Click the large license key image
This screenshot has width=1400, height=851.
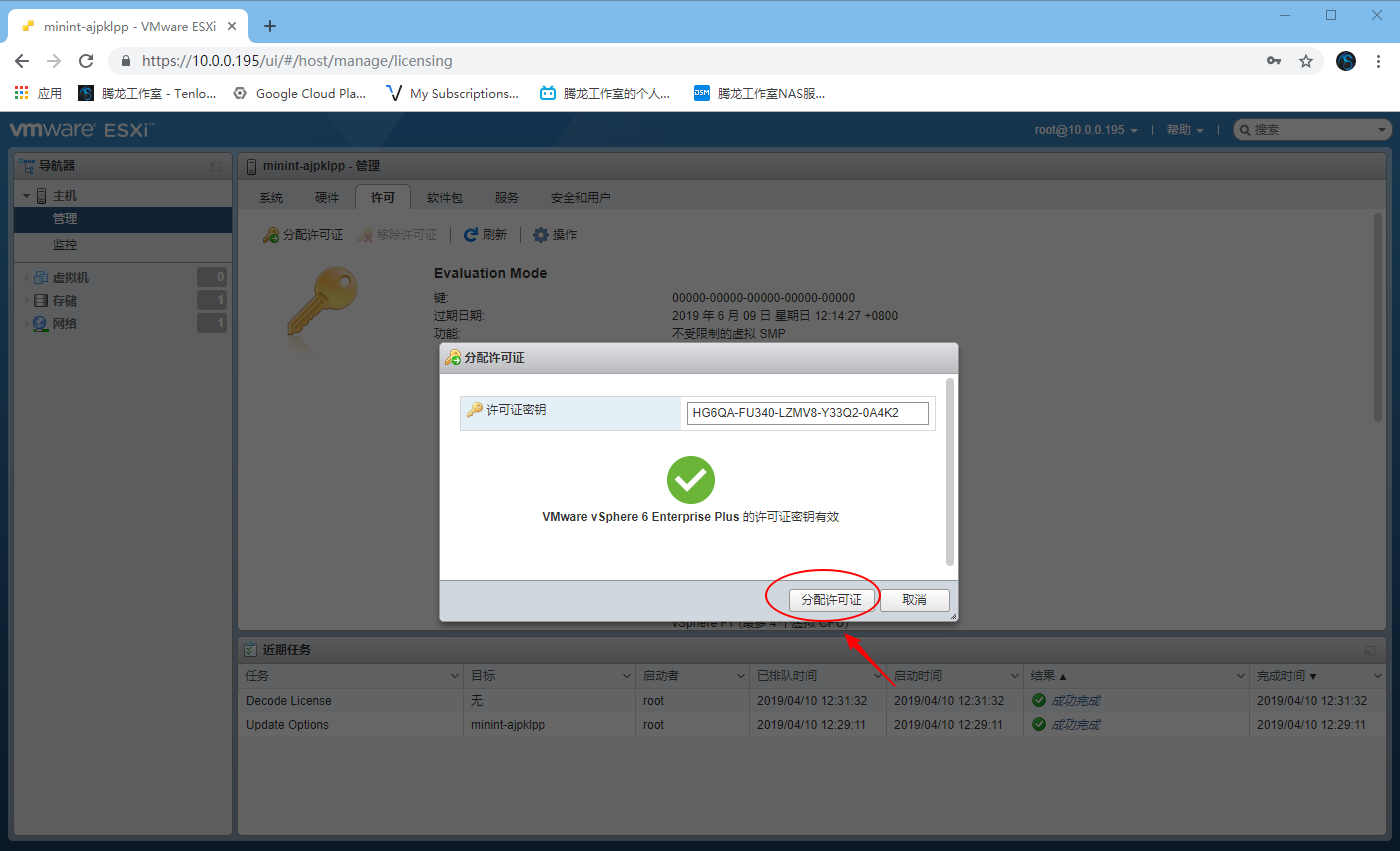320,303
